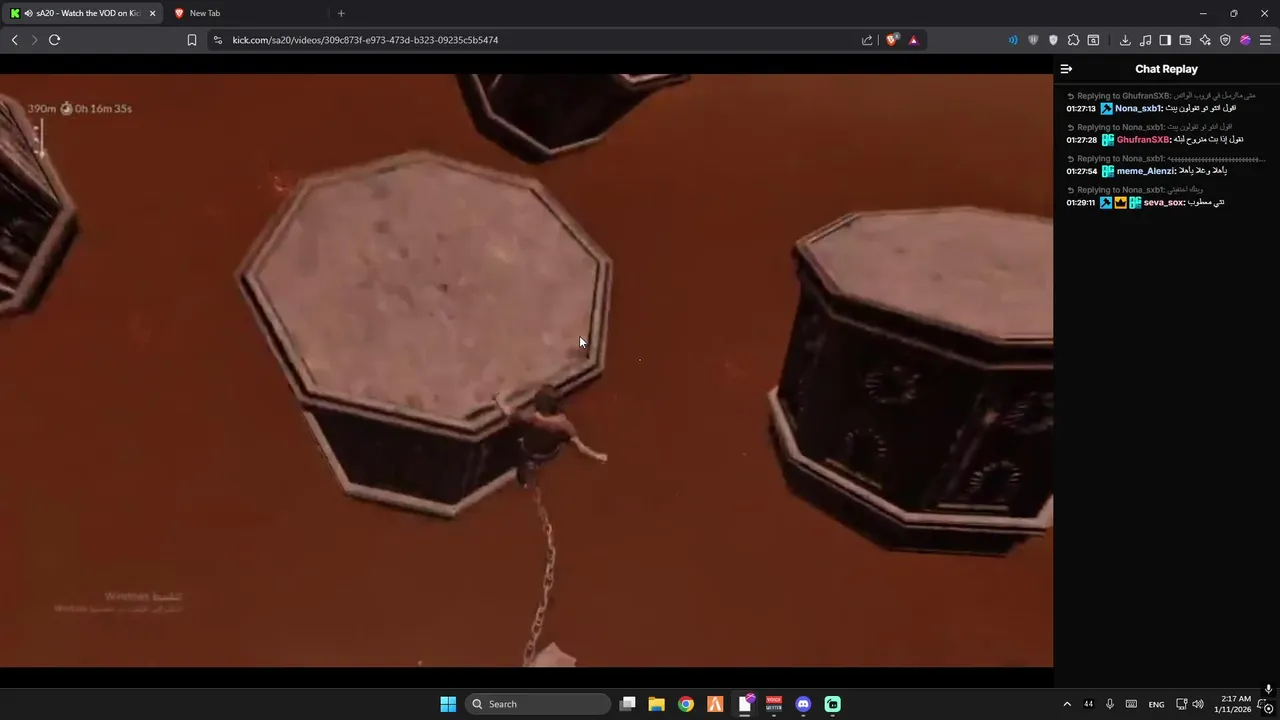Open the Brave Rewards triangle icon
Image resolution: width=1280 pixels, height=720 pixels.
pos(913,40)
